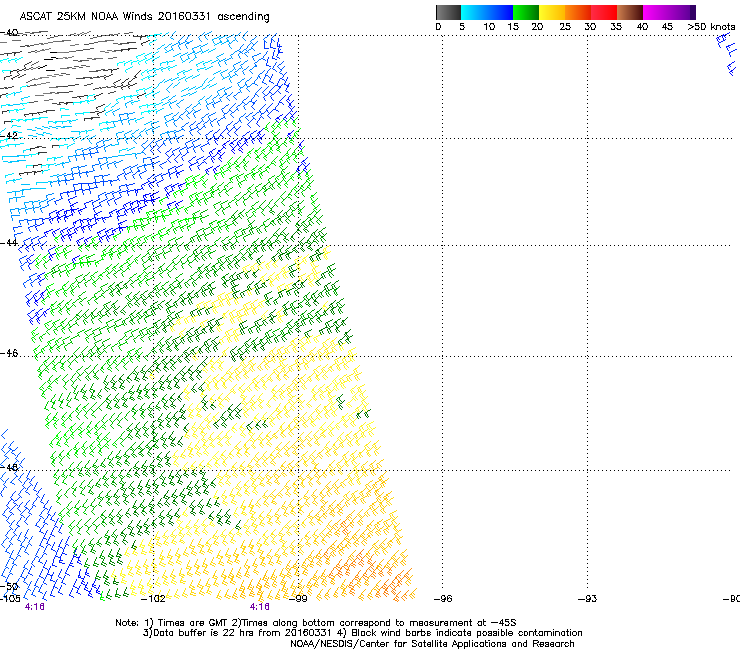Click the '>50 knots' legend label
740x650 pixels.
point(711,27)
